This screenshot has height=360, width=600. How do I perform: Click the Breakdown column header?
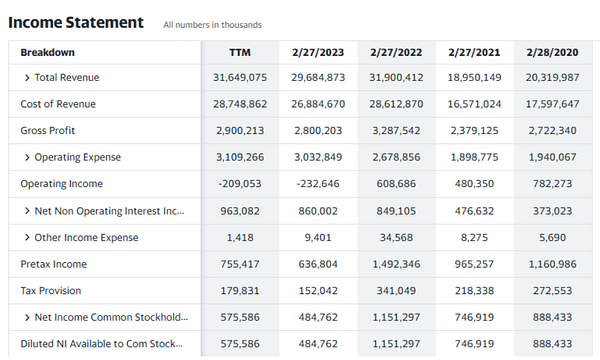click(47, 52)
